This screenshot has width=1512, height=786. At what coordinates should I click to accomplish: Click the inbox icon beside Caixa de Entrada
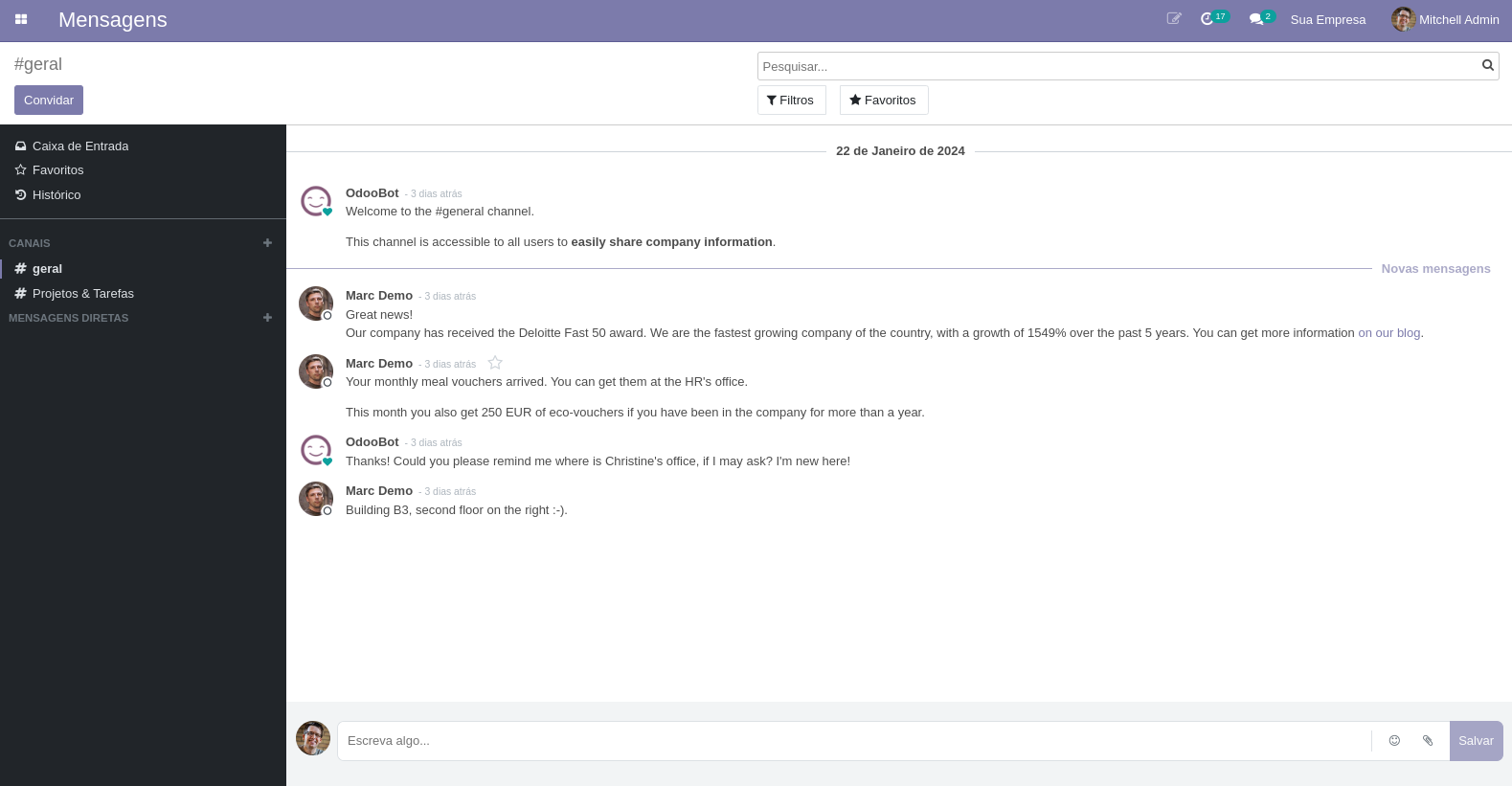[20, 146]
